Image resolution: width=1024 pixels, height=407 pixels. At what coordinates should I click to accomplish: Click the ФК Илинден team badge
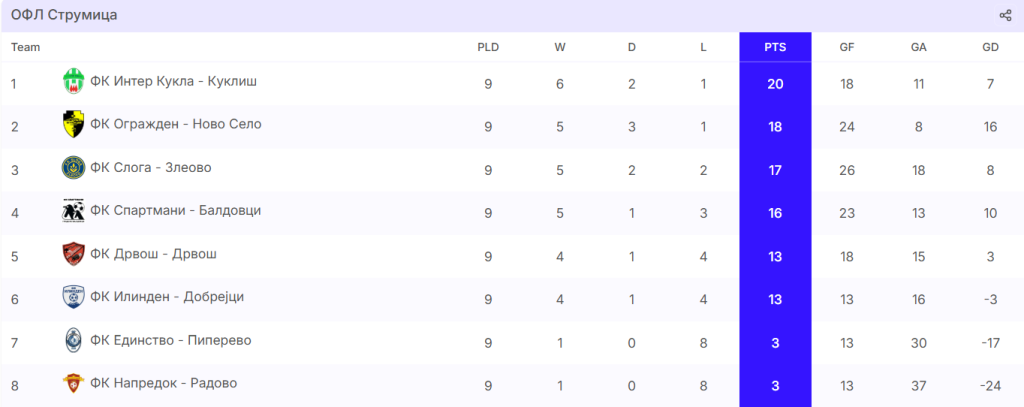pos(73,297)
